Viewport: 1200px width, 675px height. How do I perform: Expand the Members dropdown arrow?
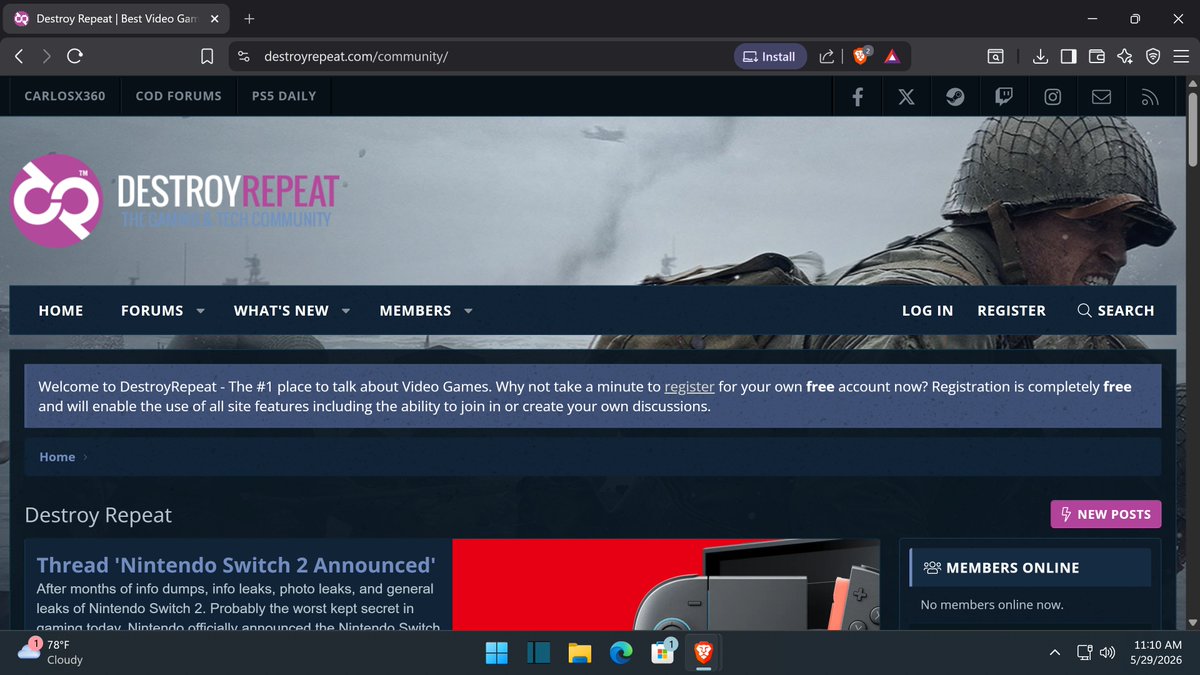(468, 311)
